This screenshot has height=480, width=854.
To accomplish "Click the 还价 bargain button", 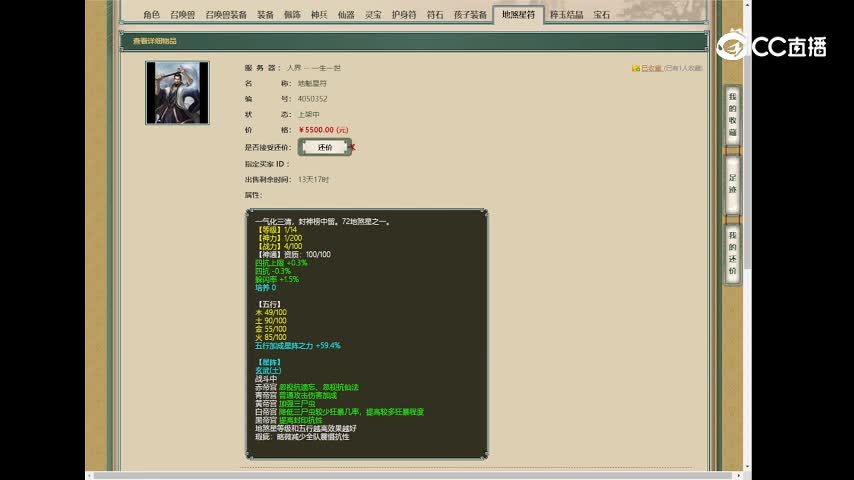I will pyautogui.click(x=325, y=147).
